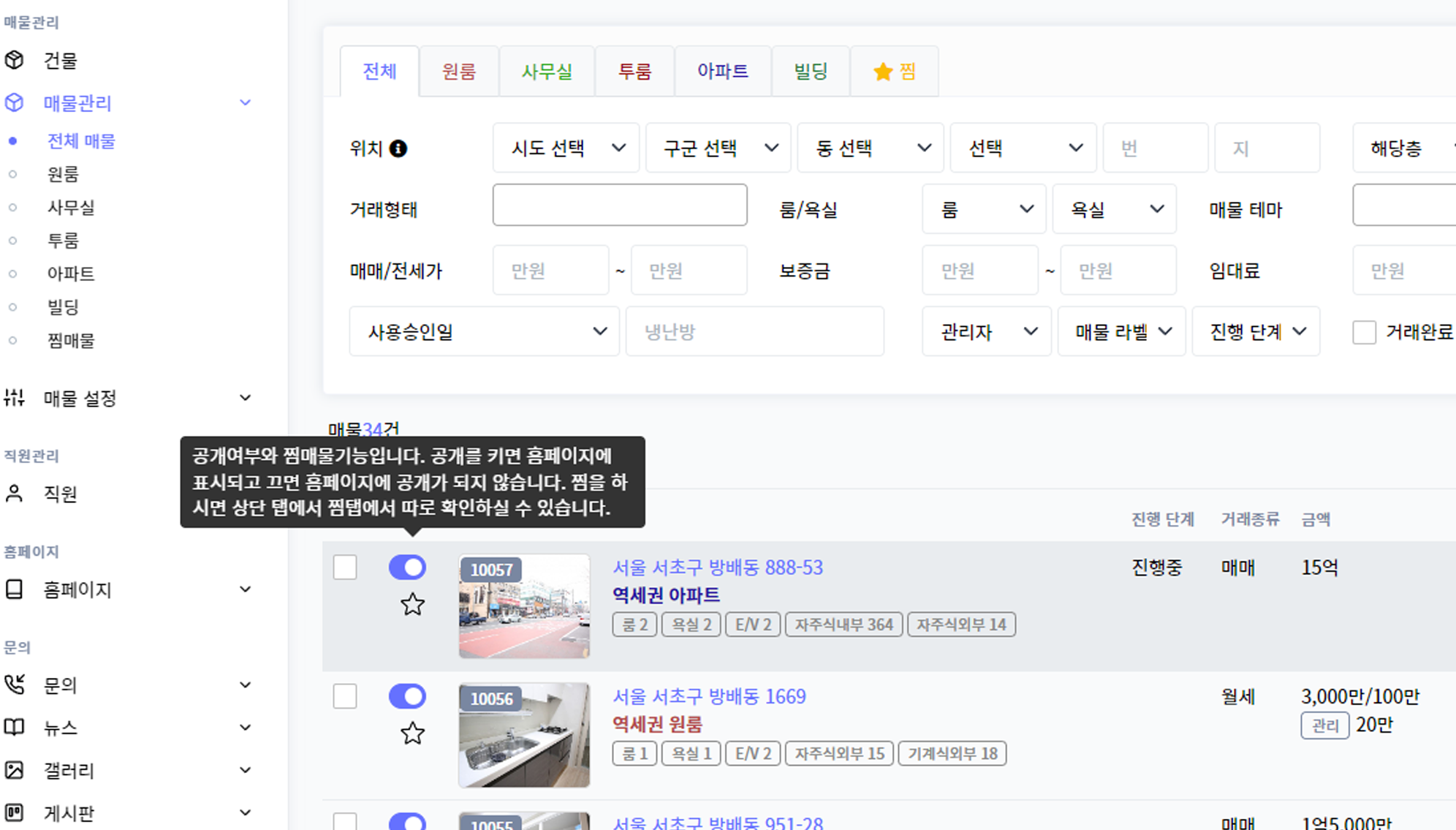Open the 진행 단계 filter dropdown
The height and width of the screenshot is (830, 1456).
pos(1256,331)
